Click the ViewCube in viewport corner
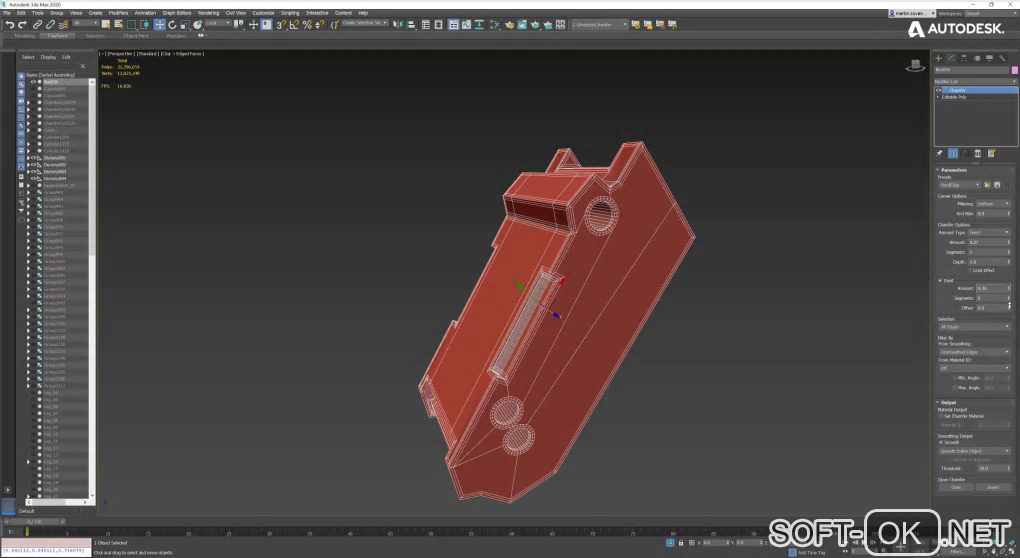Image resolution: width=1020 pixels, height=558 pixels. click(915, 66)
